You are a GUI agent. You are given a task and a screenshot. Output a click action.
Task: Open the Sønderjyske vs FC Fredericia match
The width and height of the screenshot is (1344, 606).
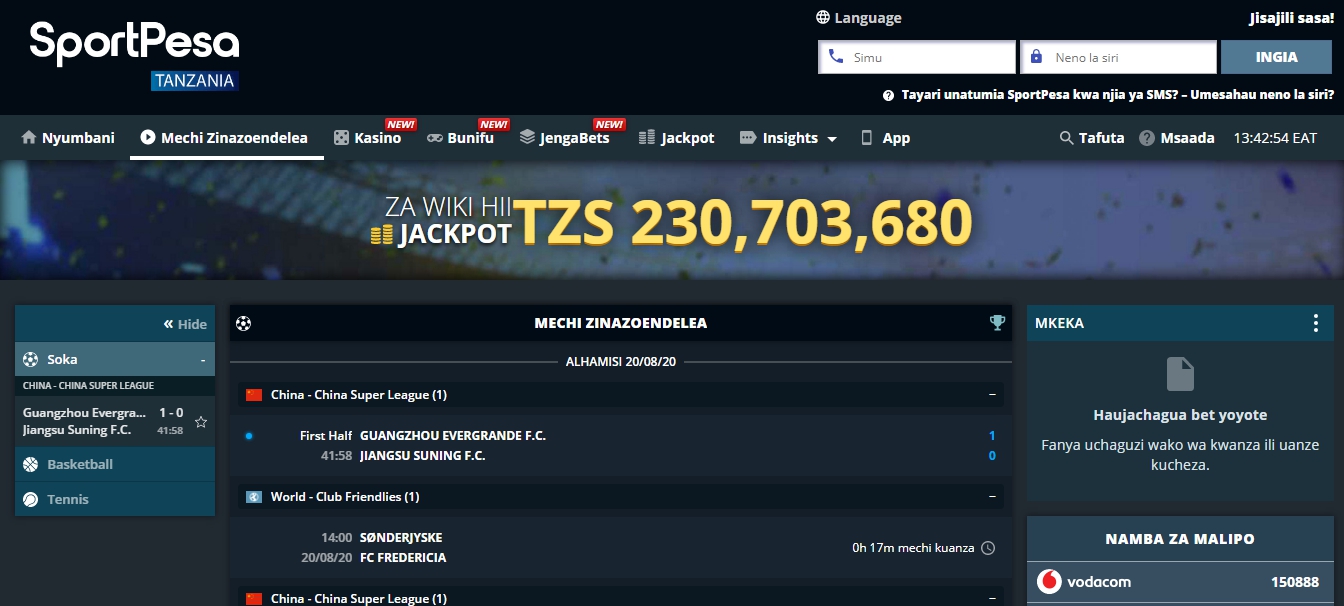coord(620,548)
